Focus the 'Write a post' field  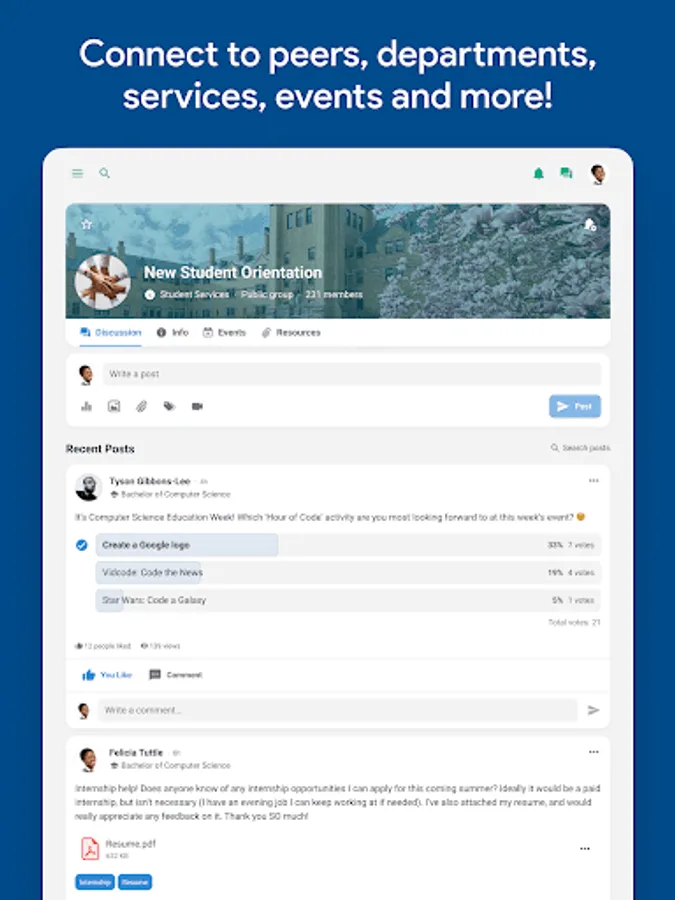[352, 374]
